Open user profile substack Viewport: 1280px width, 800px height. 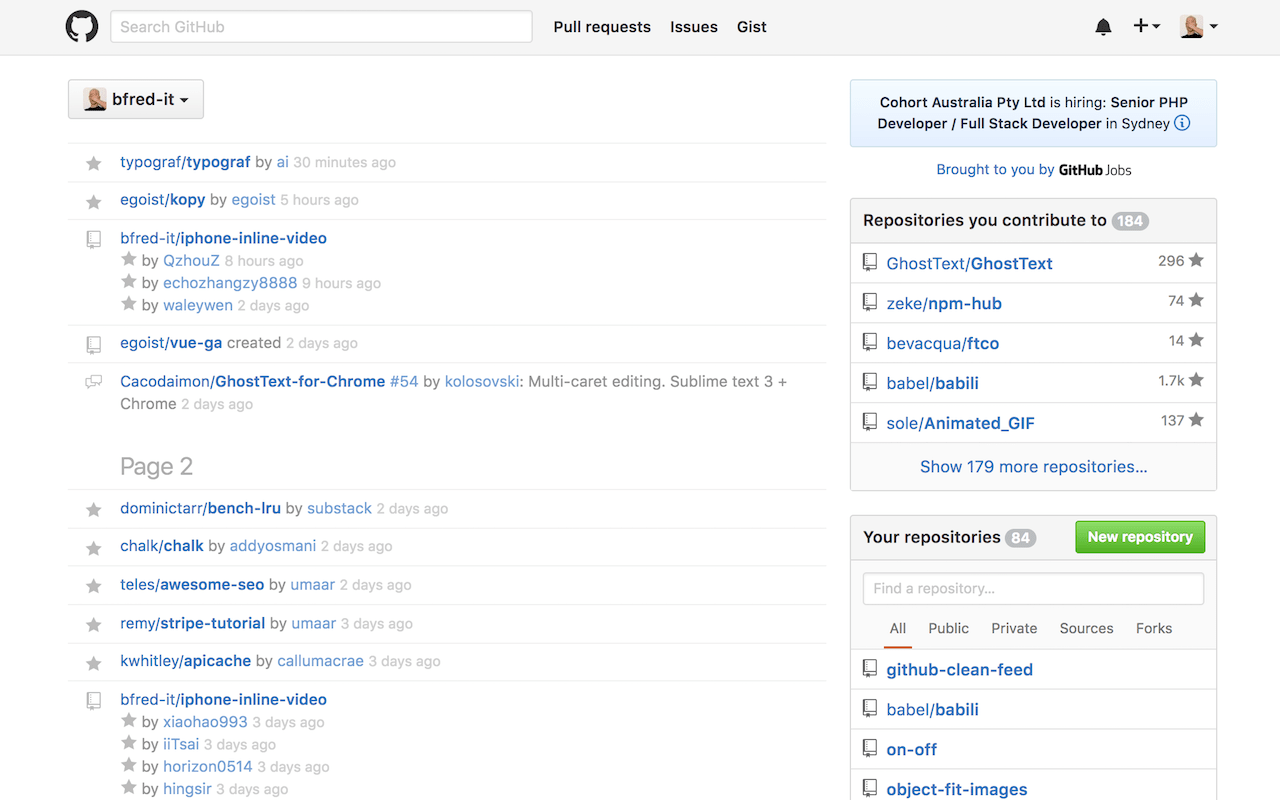[x=339, y=508]
